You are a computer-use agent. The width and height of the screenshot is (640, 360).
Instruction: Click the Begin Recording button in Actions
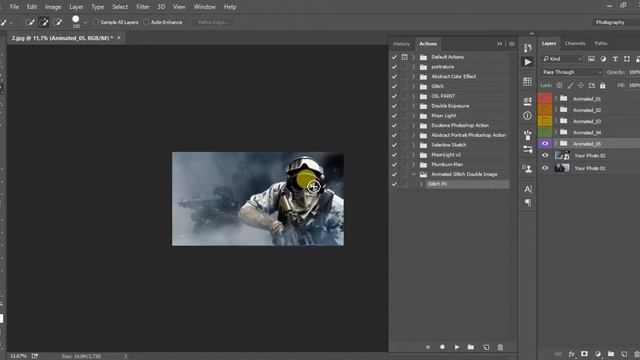442,347
